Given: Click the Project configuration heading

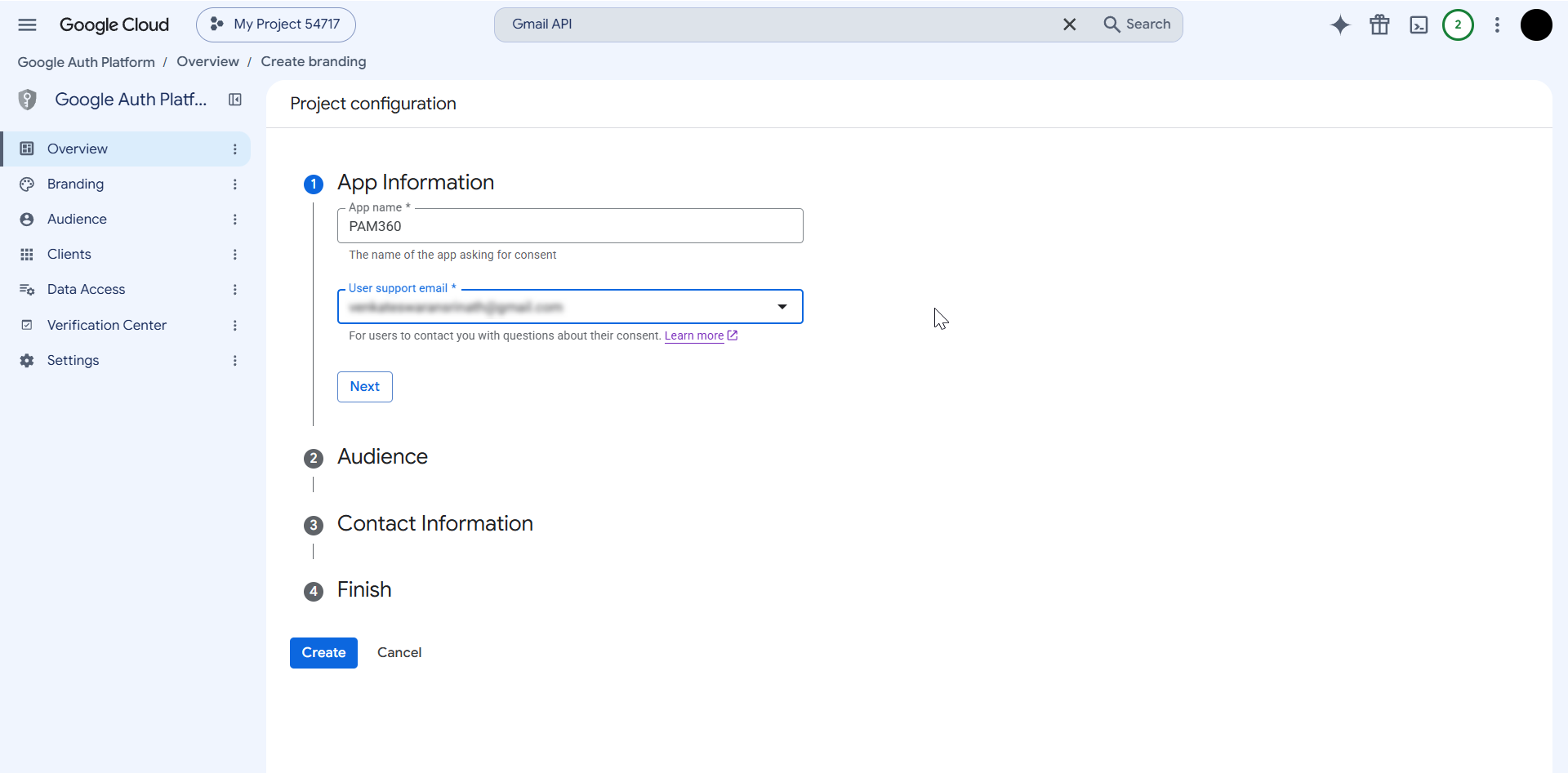Looking at the screenshot, I should click(x=373, y=104).
